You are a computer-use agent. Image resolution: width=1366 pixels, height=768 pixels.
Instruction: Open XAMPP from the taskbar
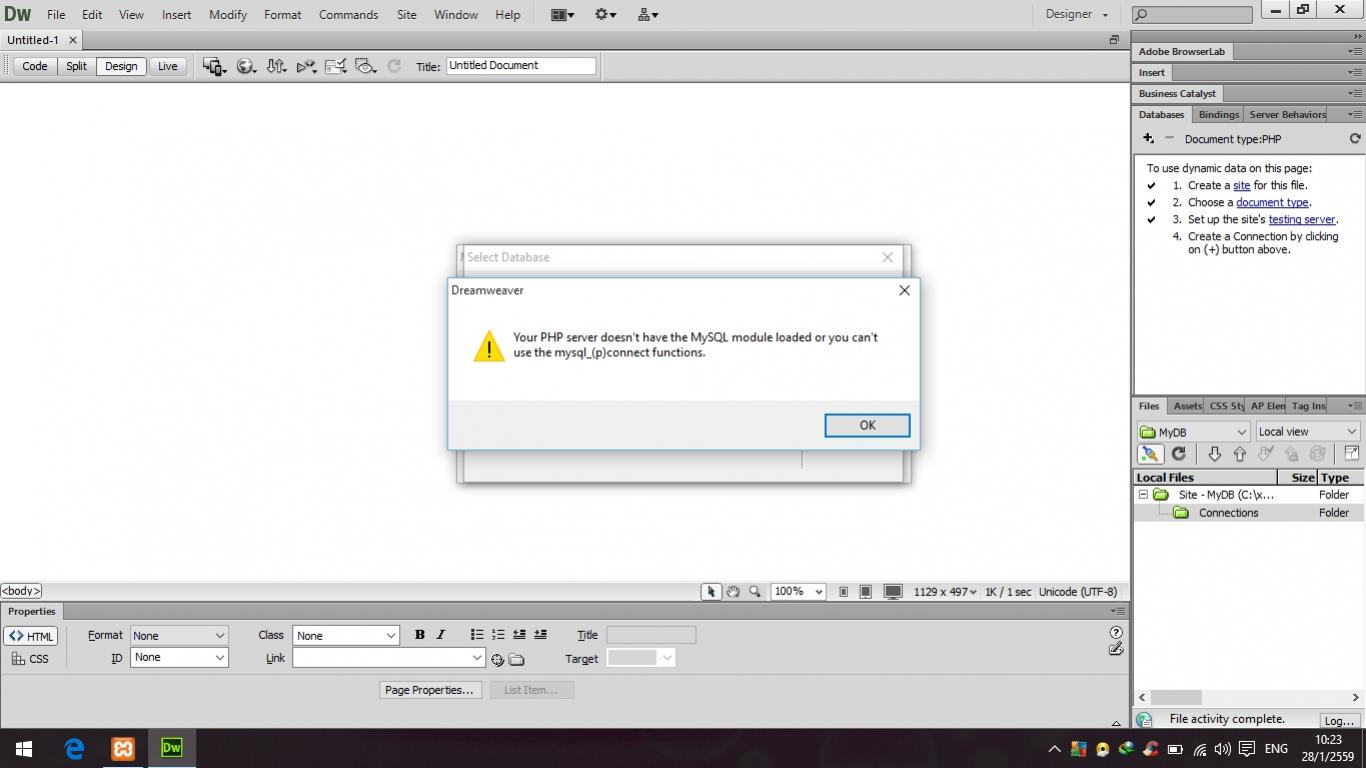(x=123, y=748)
